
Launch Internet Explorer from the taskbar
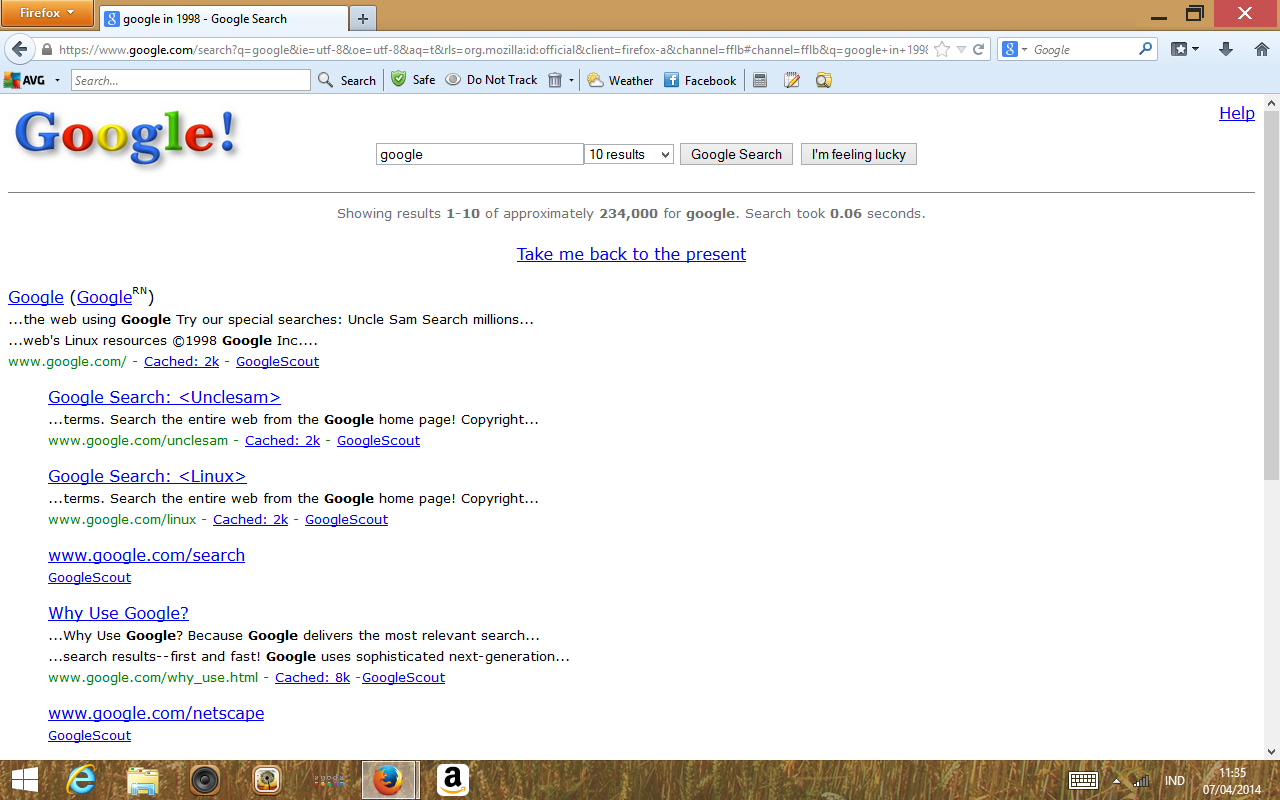[81, 780]
